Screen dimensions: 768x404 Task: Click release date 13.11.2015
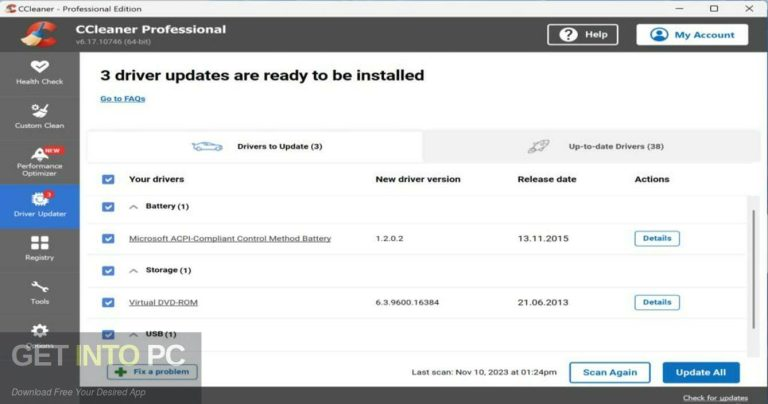[x=543, y=238]
